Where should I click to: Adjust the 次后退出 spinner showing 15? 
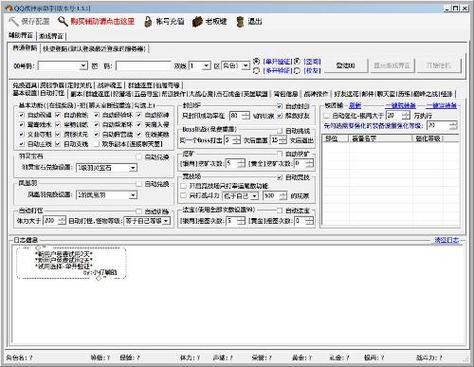point(278,140)
